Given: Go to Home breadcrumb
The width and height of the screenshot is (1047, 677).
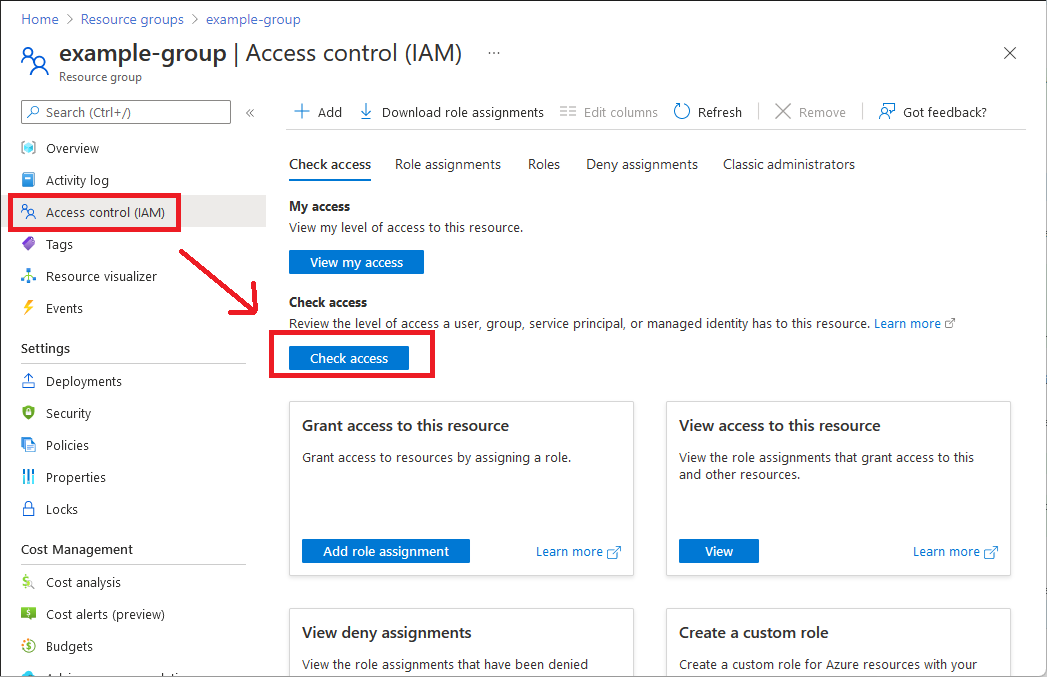Looking at the screenshot, I should point(39,19).
